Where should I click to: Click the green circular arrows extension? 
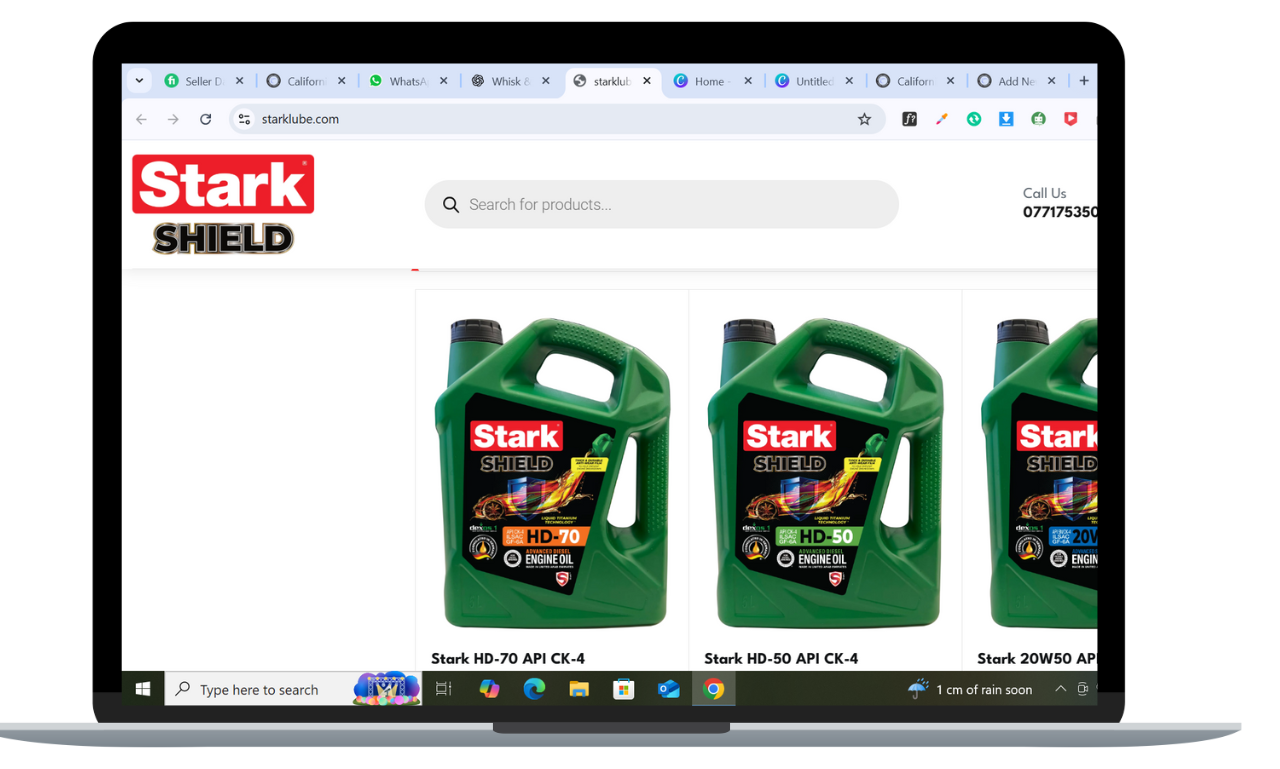click(x=973, y=119)
